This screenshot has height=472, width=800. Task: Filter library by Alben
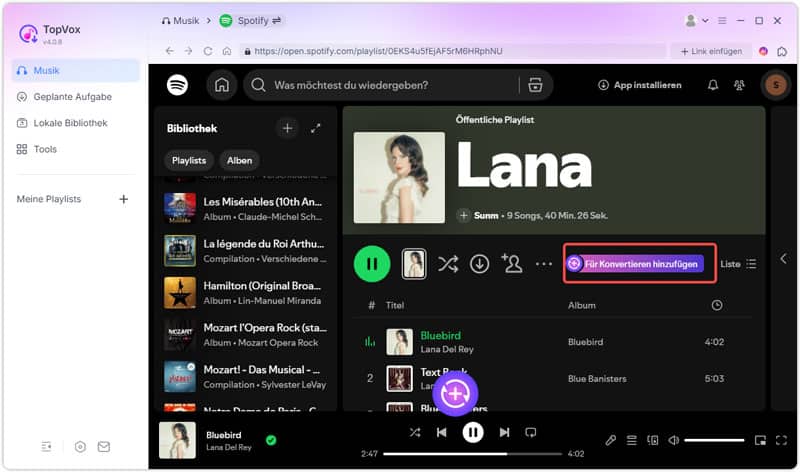(239, 160)
